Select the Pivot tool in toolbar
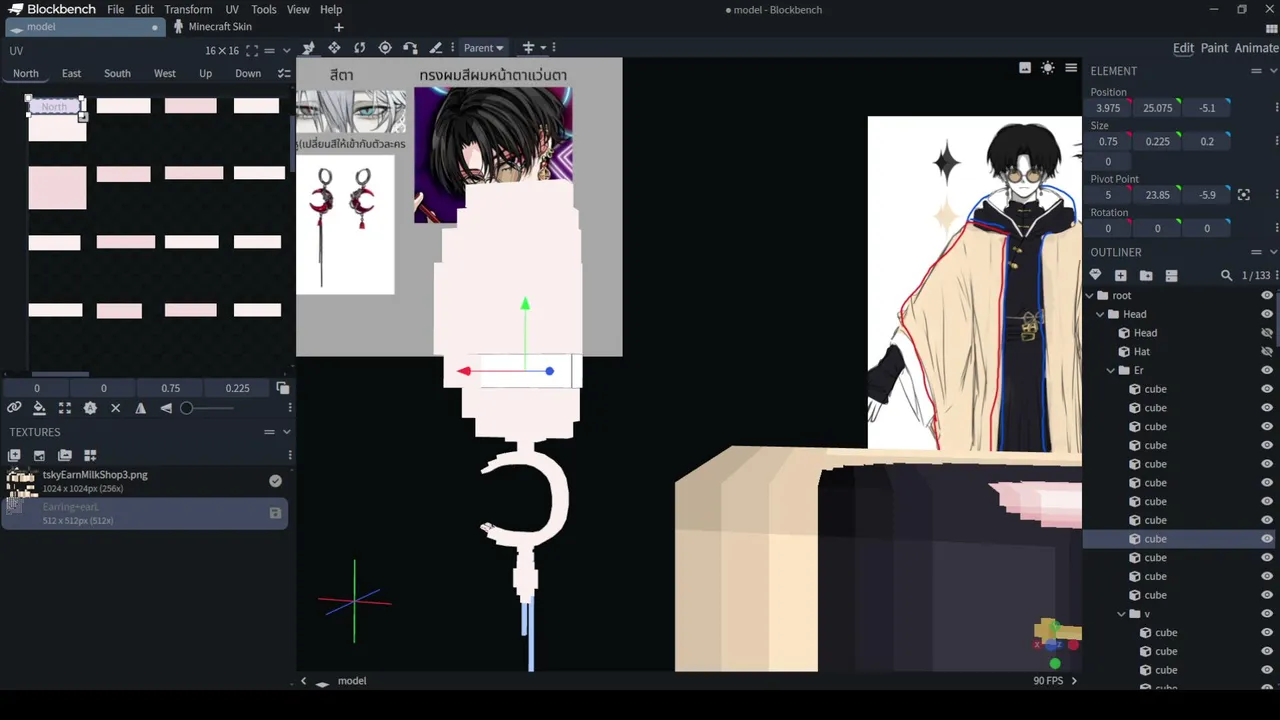Screen dimensions: 1280x720 coord(385,48)
